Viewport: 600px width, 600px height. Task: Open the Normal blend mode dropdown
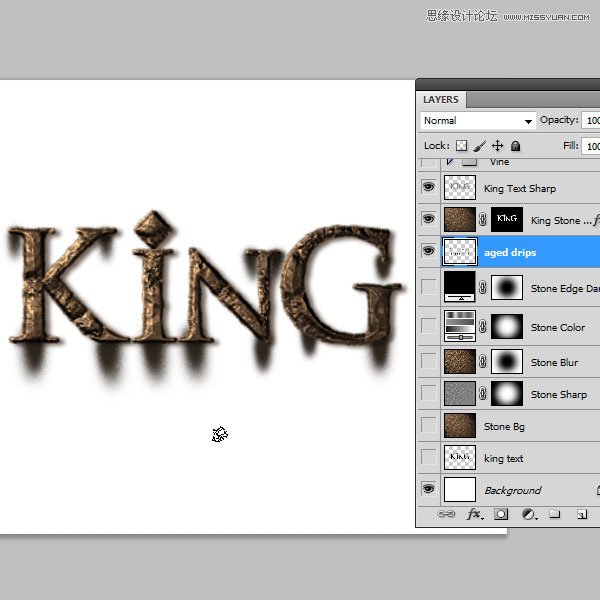click(x=478, y=121)
